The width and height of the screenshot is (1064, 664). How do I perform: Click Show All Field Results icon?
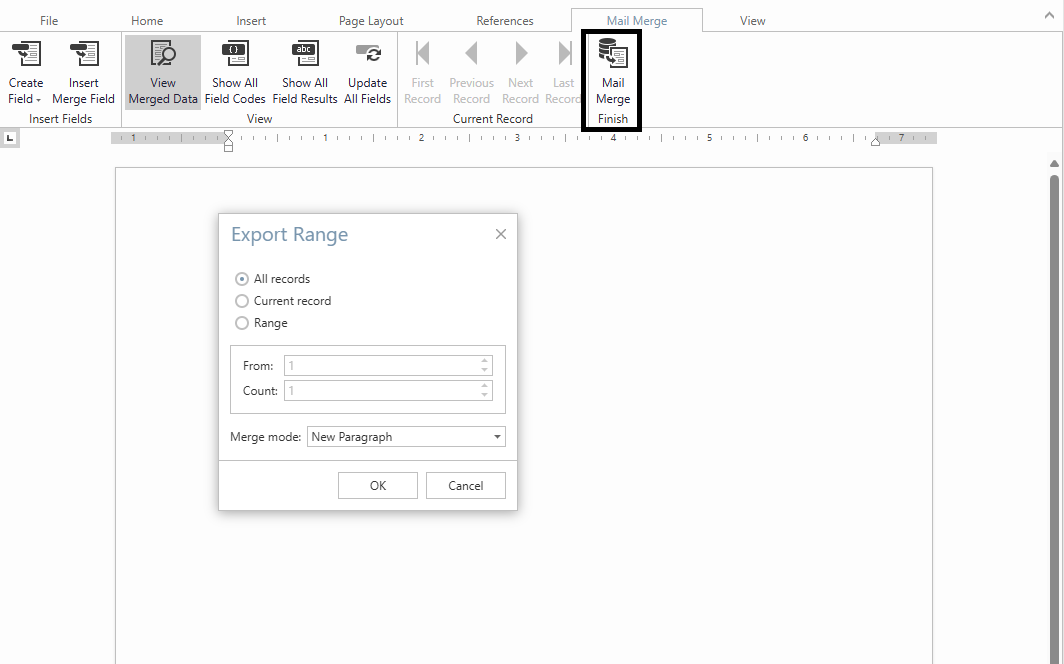305,54
